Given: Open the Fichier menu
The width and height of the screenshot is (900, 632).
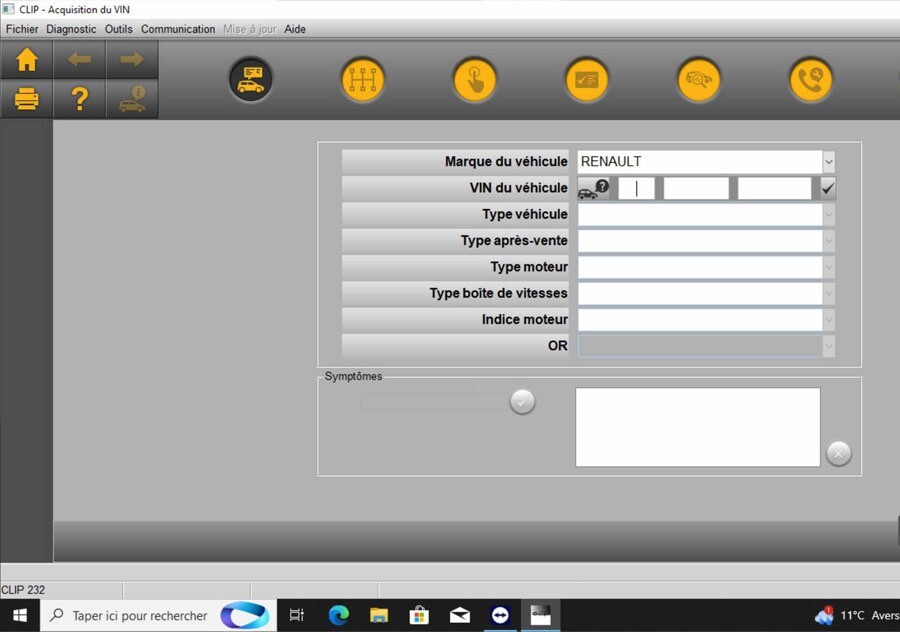Looking at the screenshot, I should click(x=22, y=29).
